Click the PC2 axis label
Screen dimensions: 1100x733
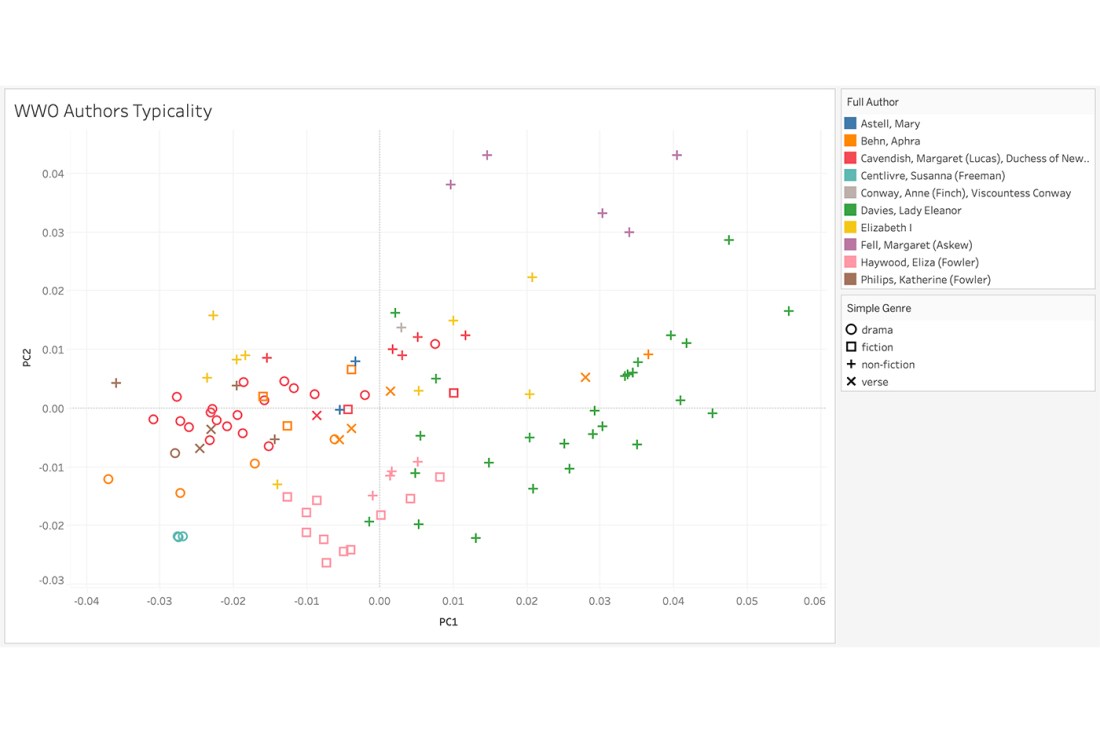pyautogui.click(x=27, y=355)
